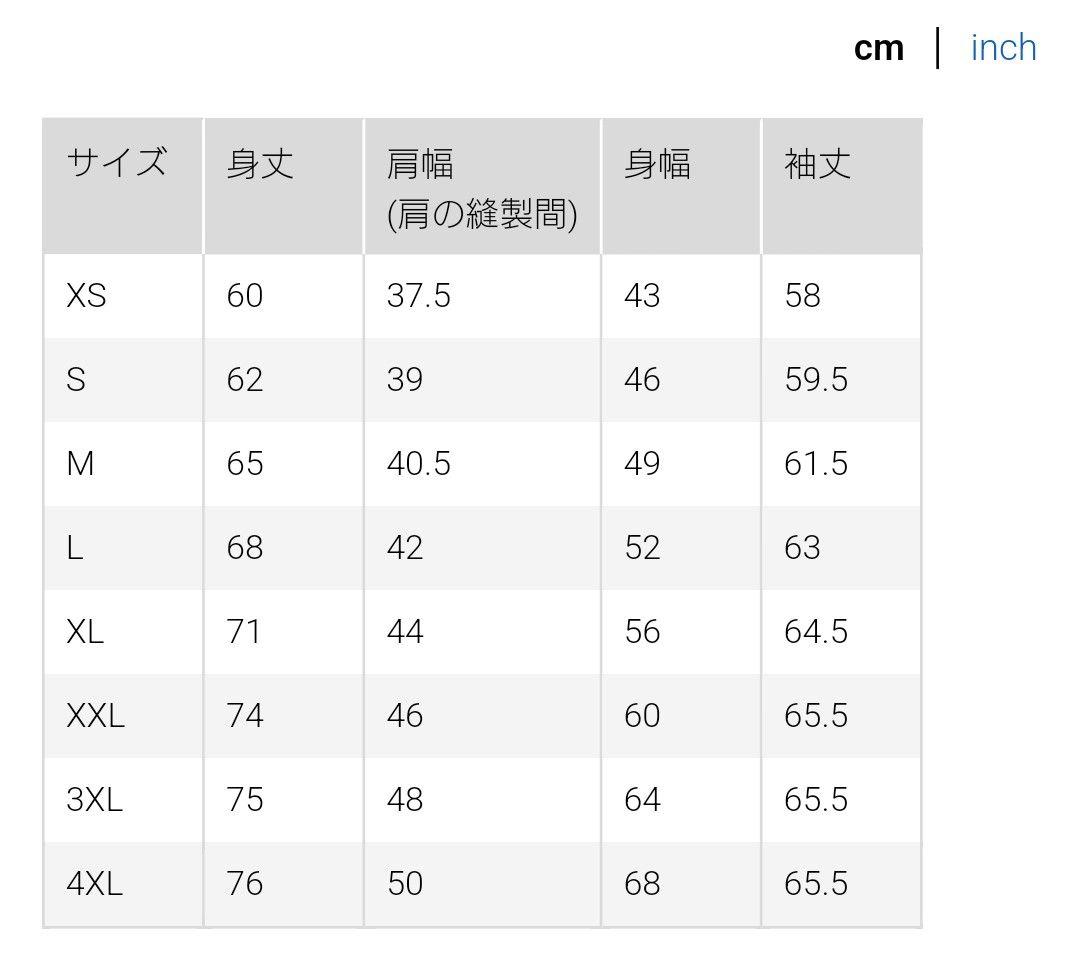The width and height of the screenshot is (1080, 978).
Task: Click the サイズ column header
Action: (x=116, y=163)
